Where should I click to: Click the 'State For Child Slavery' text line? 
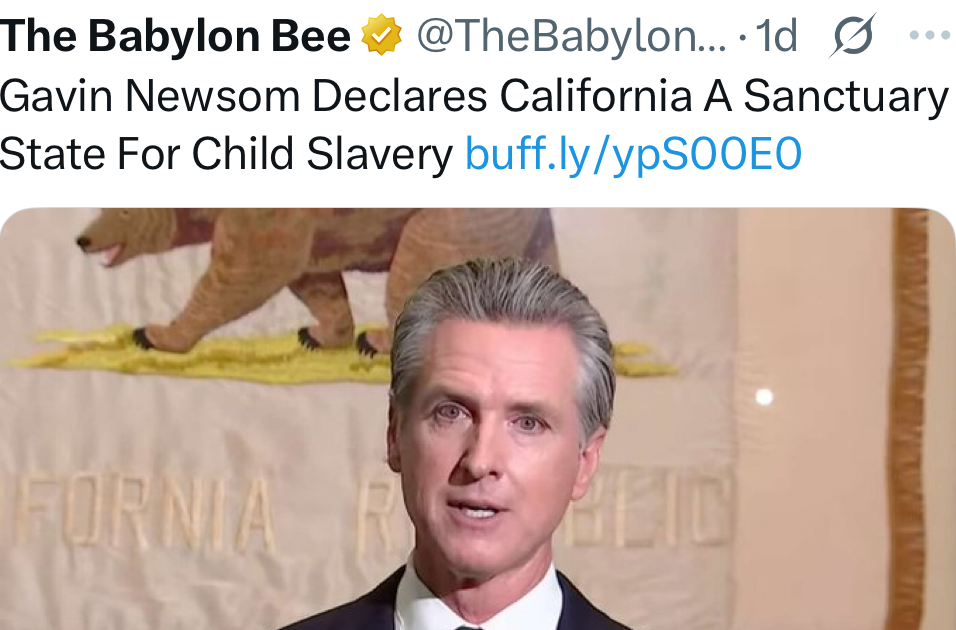point(226,153)
